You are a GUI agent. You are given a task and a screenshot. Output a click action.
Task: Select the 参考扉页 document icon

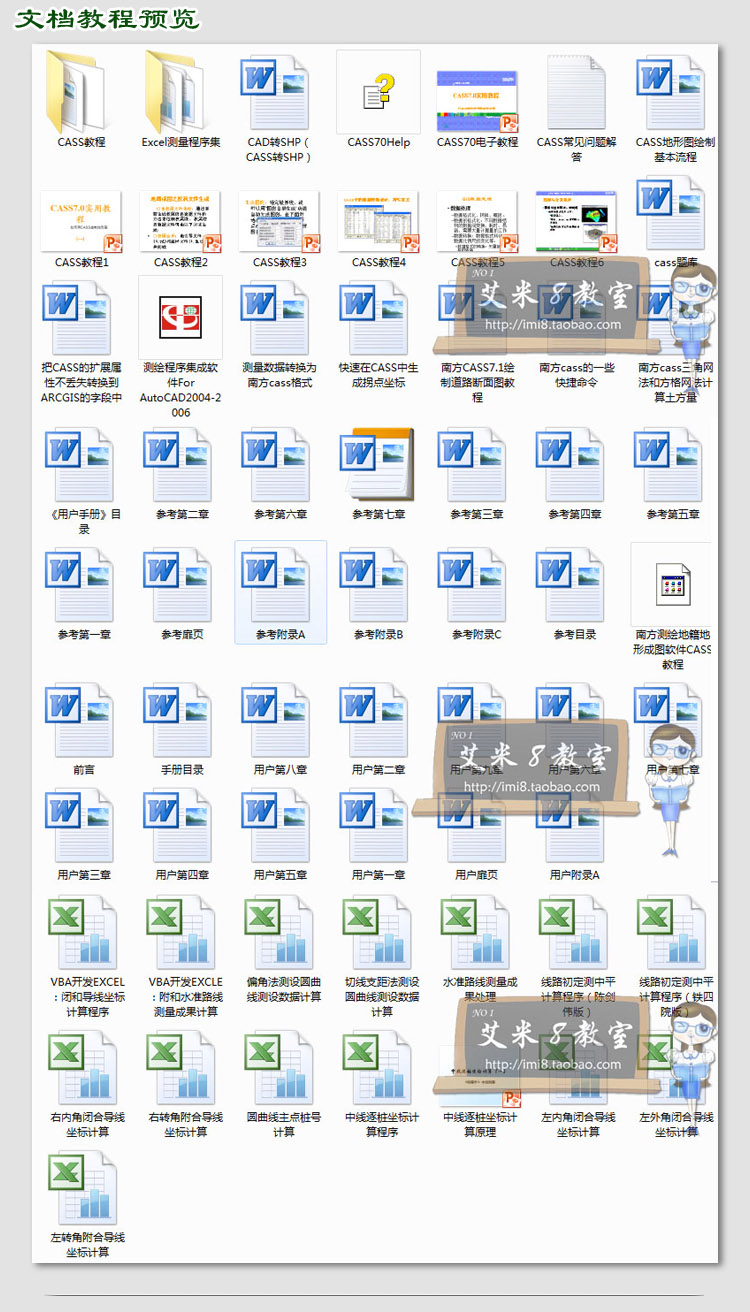coord(179,587)
